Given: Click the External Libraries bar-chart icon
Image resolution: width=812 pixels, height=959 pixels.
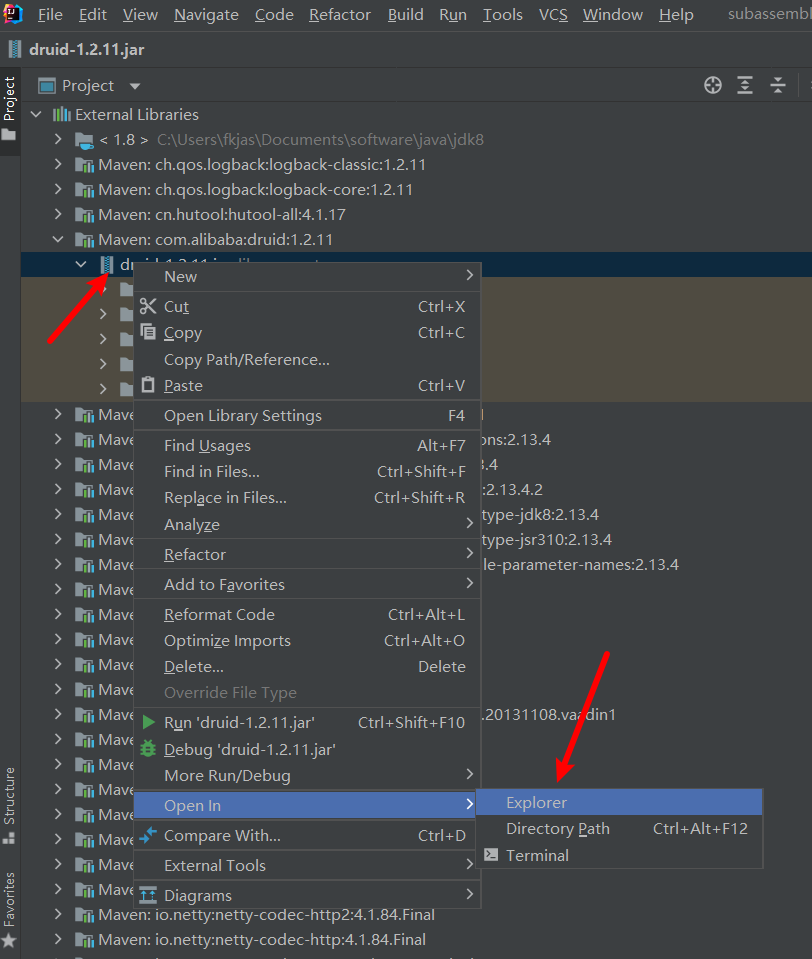Looking at the screenshot, I should pyautogui.click(x=62, y=114).
